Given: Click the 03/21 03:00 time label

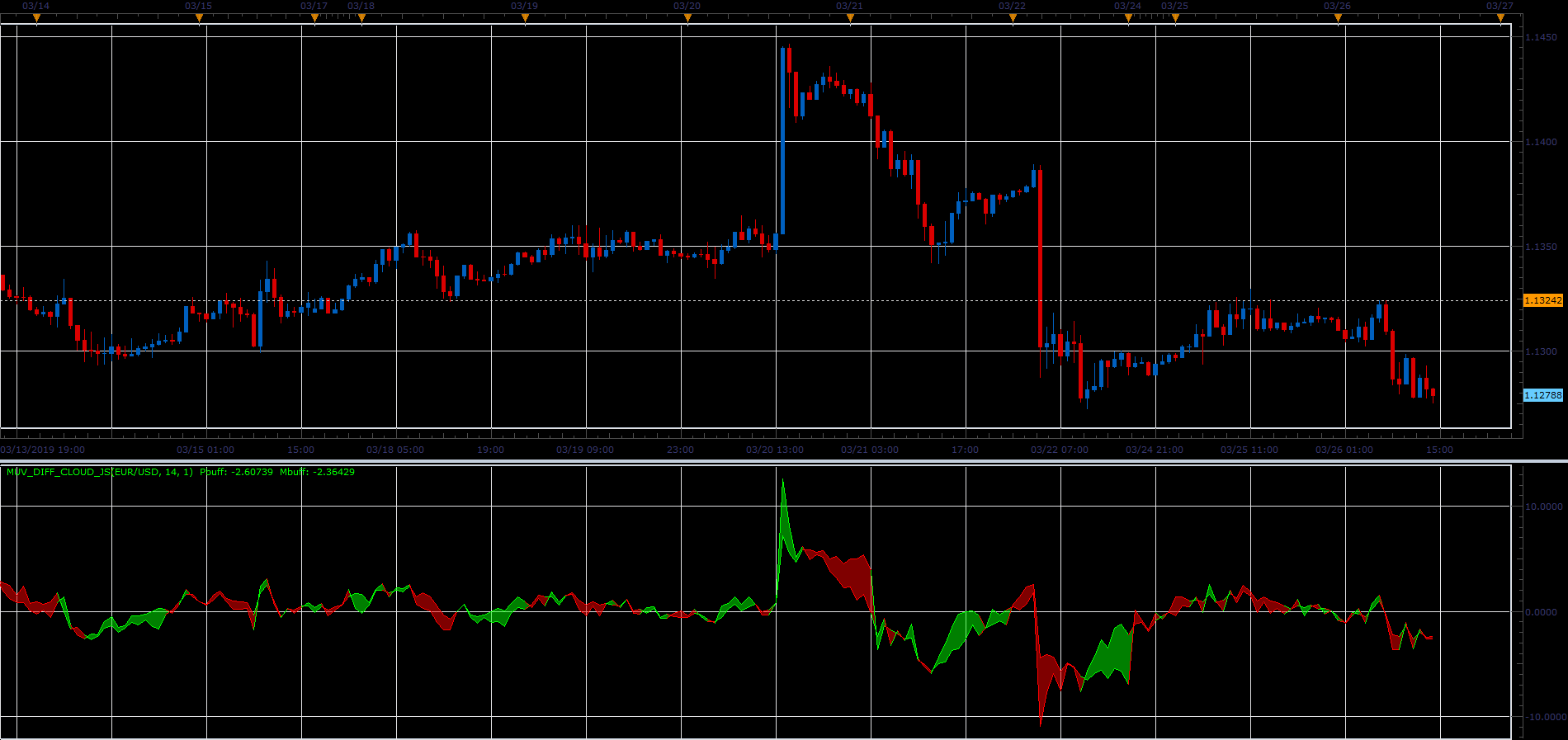Looking at the screenshot, I should [x=870, y=450].
